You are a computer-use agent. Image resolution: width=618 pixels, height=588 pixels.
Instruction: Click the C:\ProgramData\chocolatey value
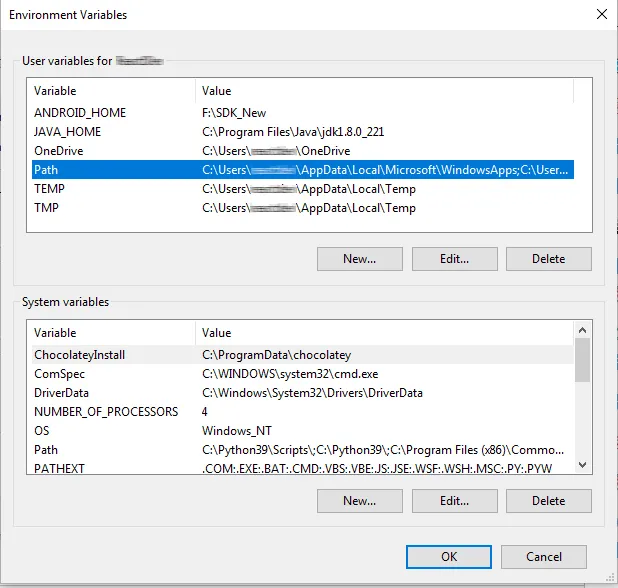(x=276, y=355)
